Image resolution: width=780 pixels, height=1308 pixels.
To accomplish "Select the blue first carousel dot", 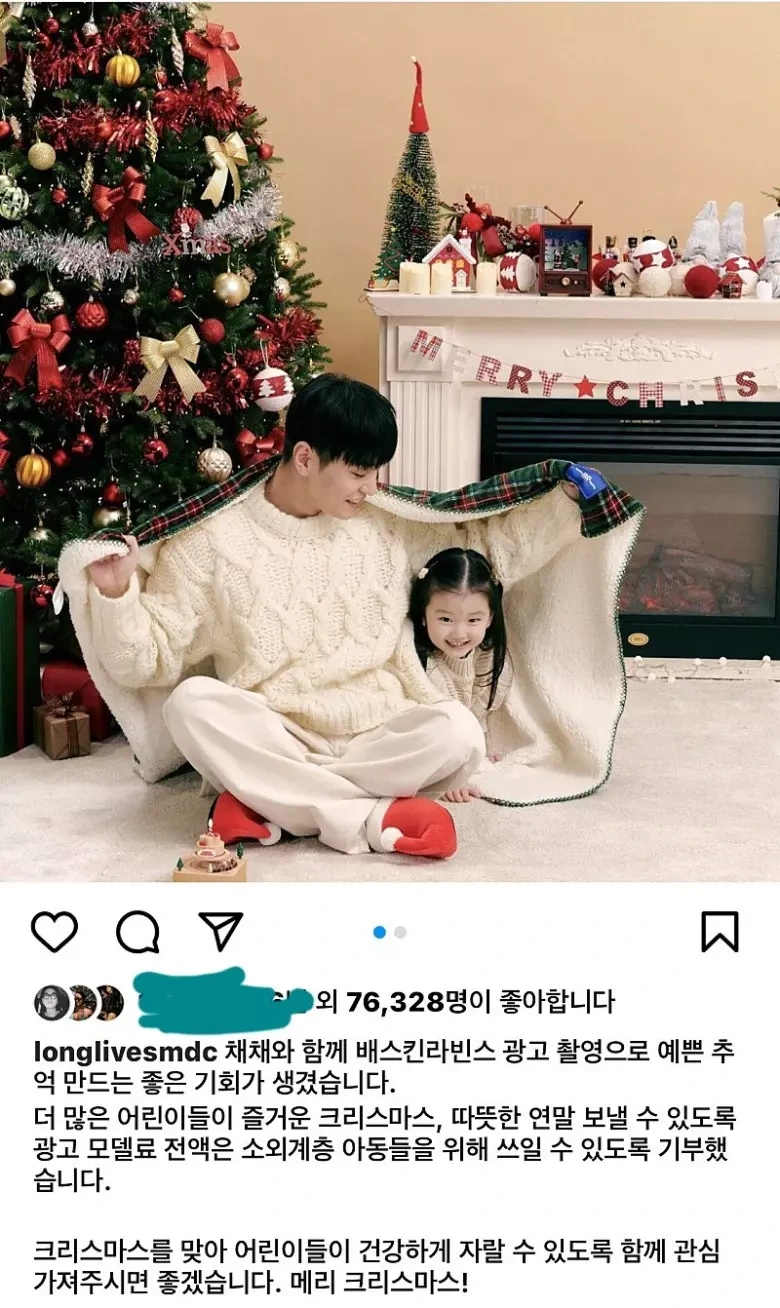I will click(380, 932).
